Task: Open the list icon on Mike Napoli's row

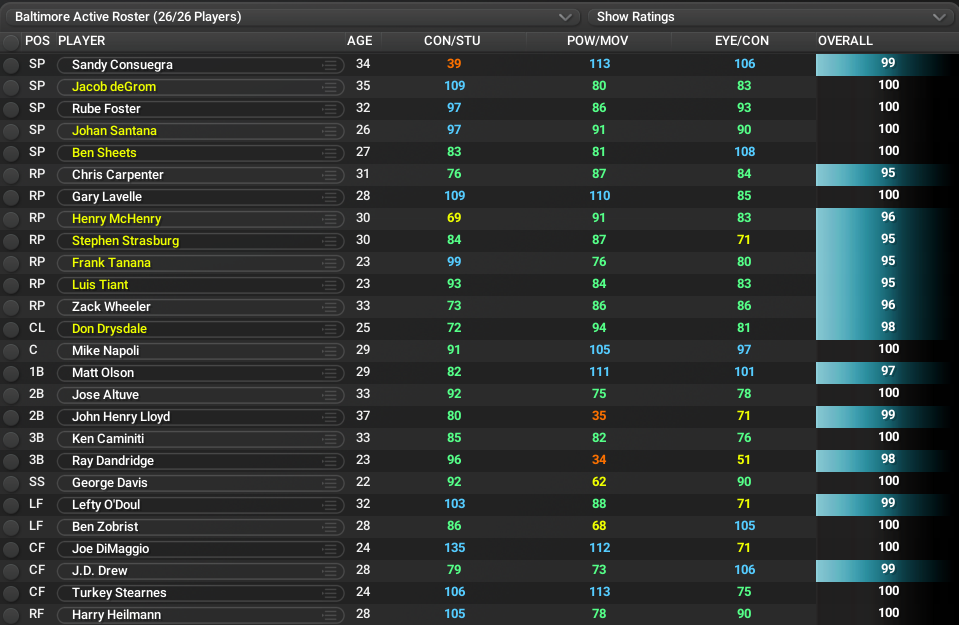Action: coord(329,351)
